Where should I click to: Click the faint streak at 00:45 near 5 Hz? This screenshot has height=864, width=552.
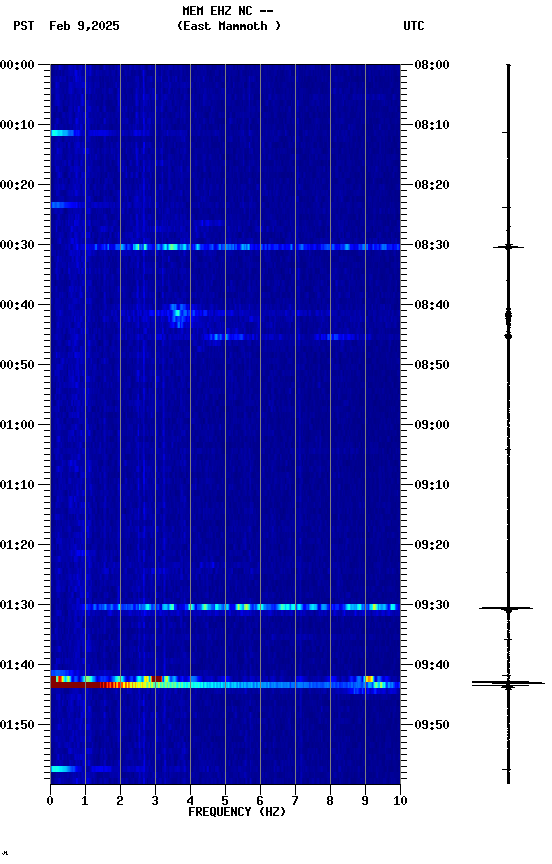pyautogui.click(x=227, y=337)
